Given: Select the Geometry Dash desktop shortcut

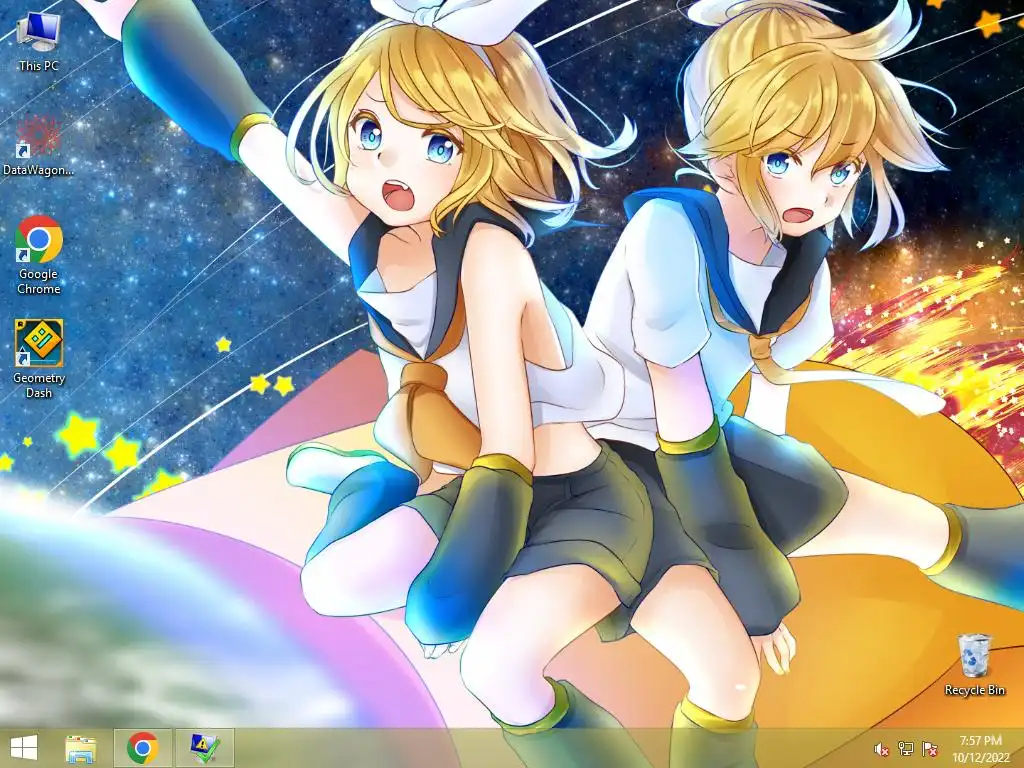Looking at the screenshot, I should tap(39, 359).
